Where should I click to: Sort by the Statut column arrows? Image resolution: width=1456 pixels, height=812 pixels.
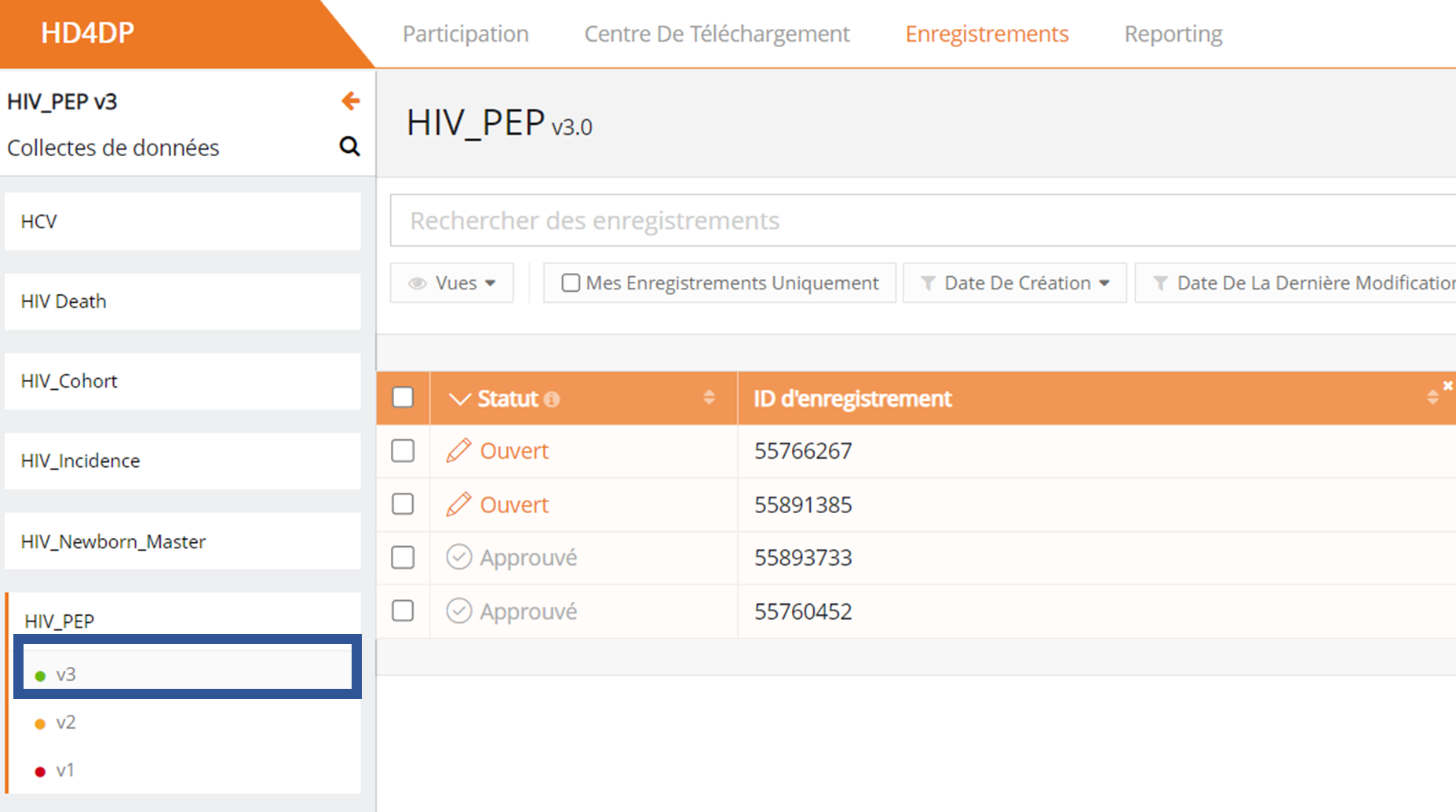(709, 398)
